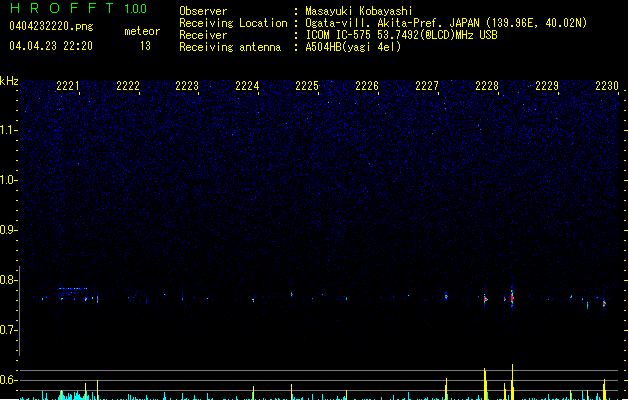
Task: Click the observer name Masayuki Kobayashi
Action: point(359,11)
